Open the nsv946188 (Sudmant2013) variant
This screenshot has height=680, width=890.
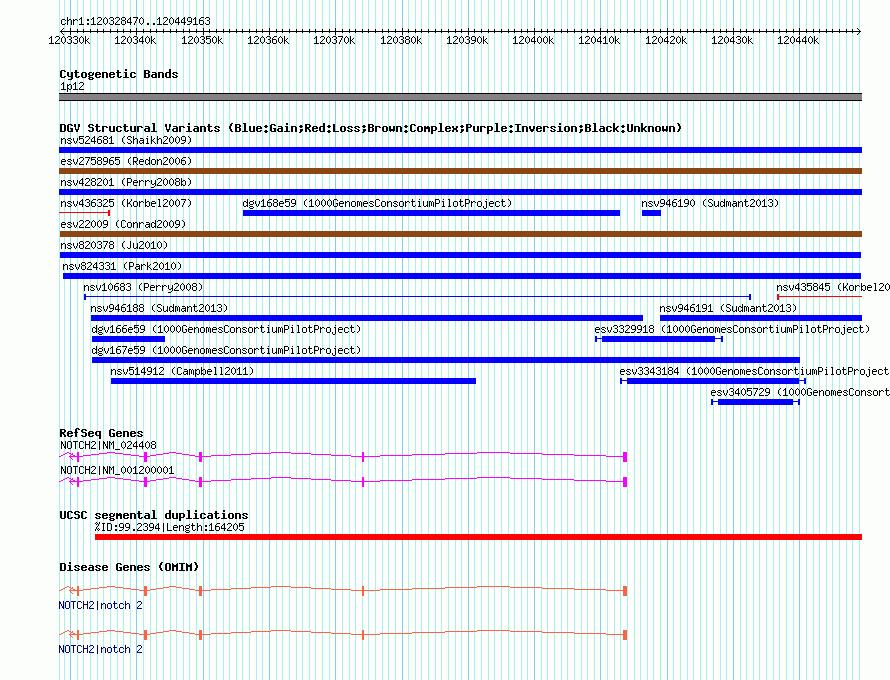(367, 318)
